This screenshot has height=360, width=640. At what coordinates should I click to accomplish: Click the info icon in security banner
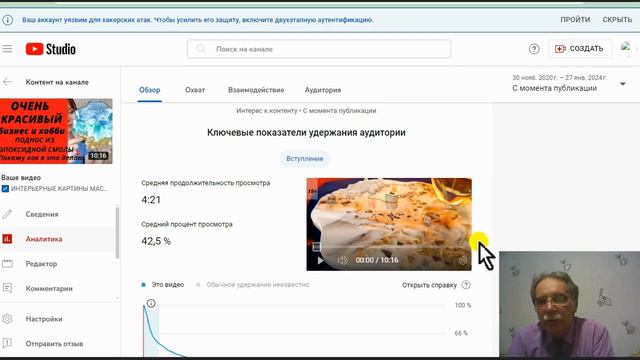pos(7,20)
